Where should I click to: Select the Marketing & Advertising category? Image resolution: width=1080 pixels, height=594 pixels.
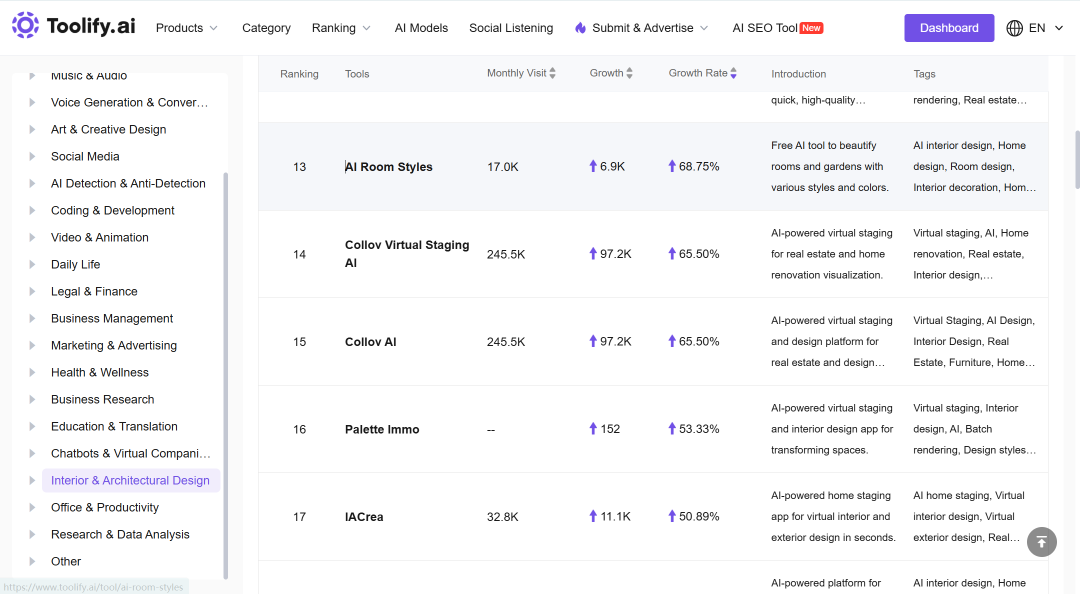tap(114, 345)
